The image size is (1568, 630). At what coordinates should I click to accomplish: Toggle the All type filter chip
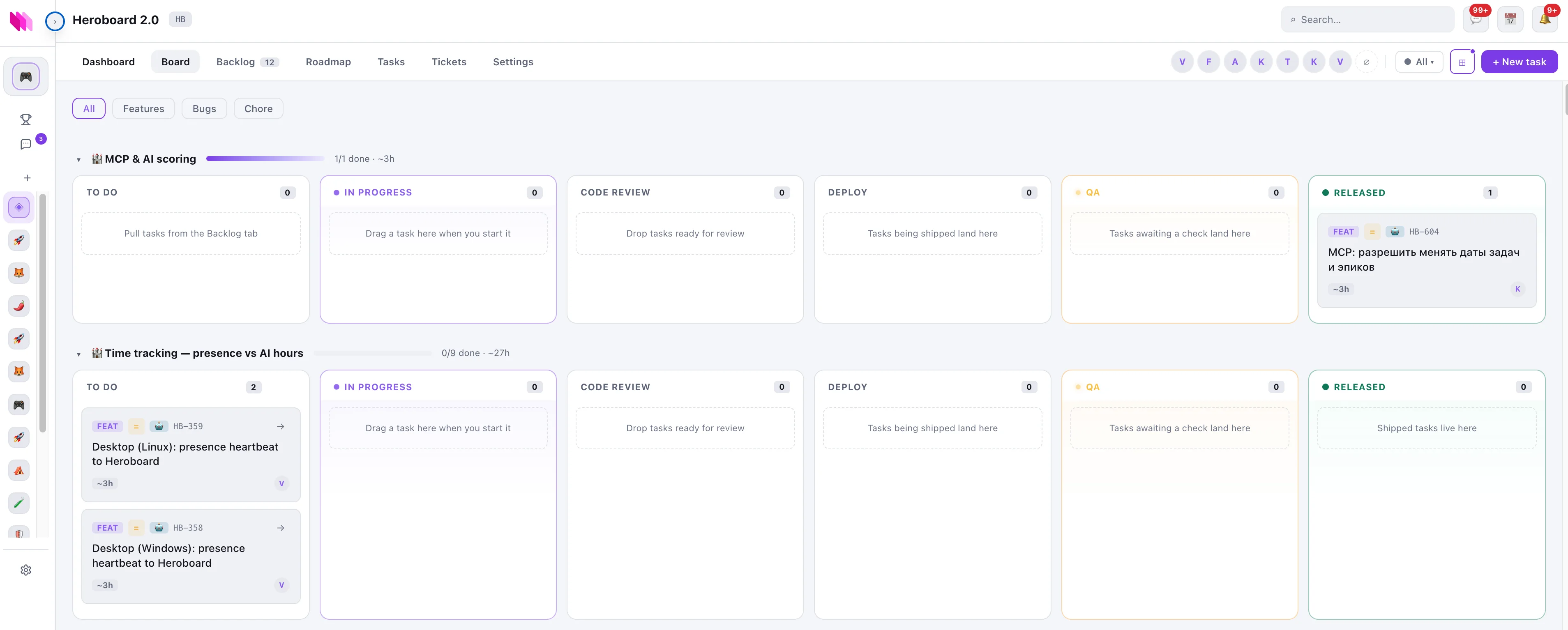coord(89,108)
